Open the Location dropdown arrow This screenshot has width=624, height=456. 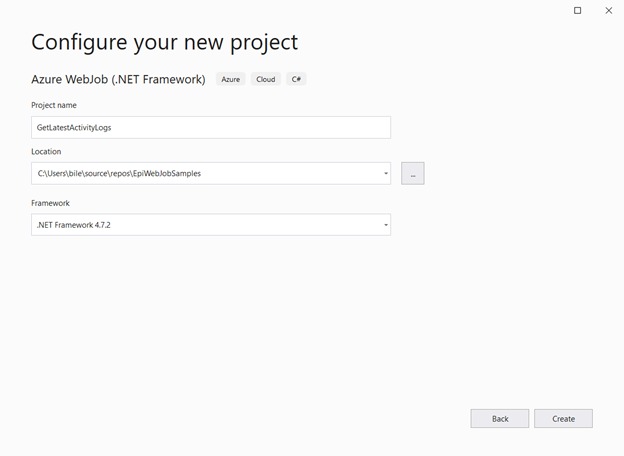click(386, 174)
